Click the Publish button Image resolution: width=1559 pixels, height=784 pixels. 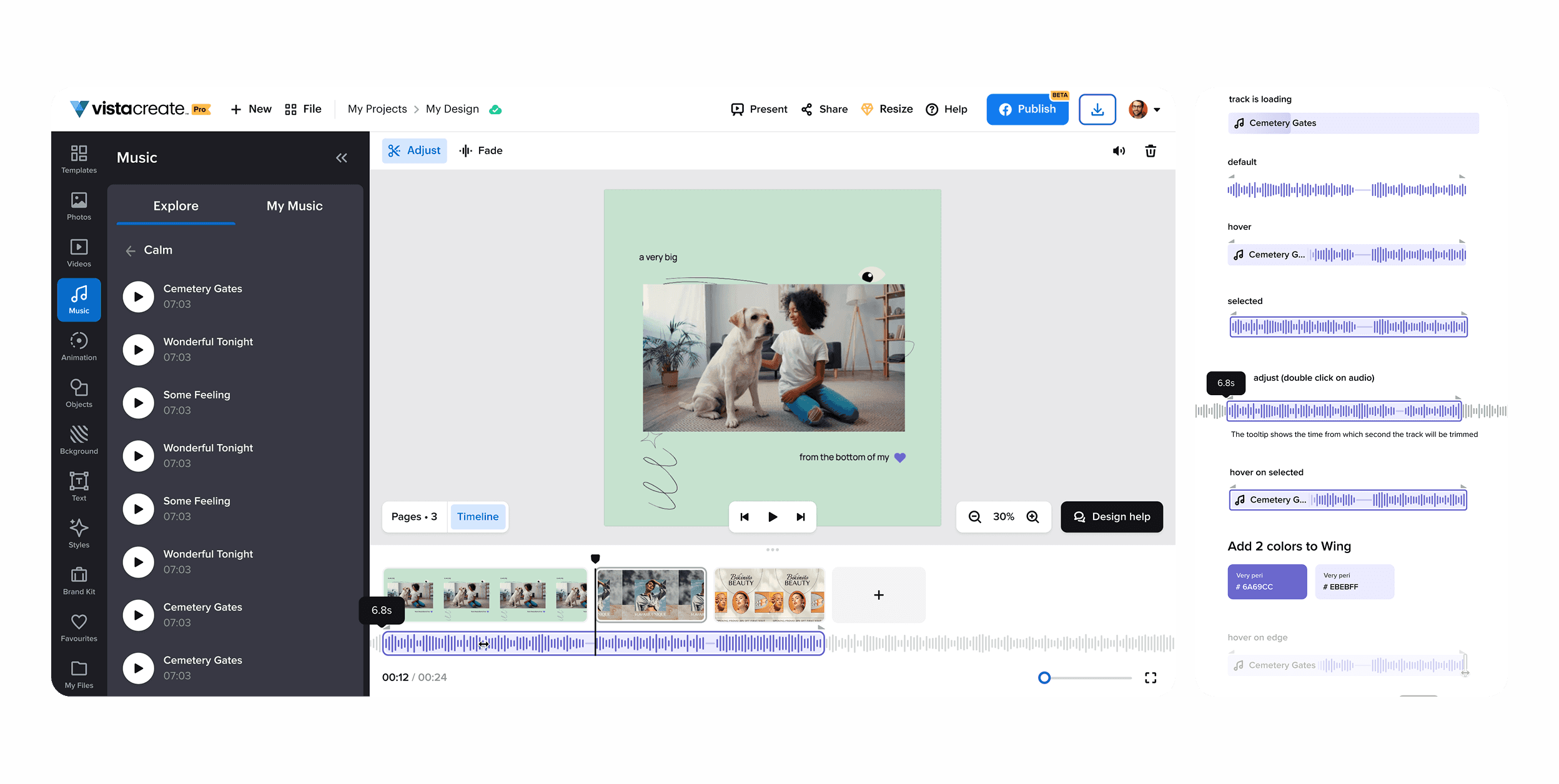click(1027, 109)
